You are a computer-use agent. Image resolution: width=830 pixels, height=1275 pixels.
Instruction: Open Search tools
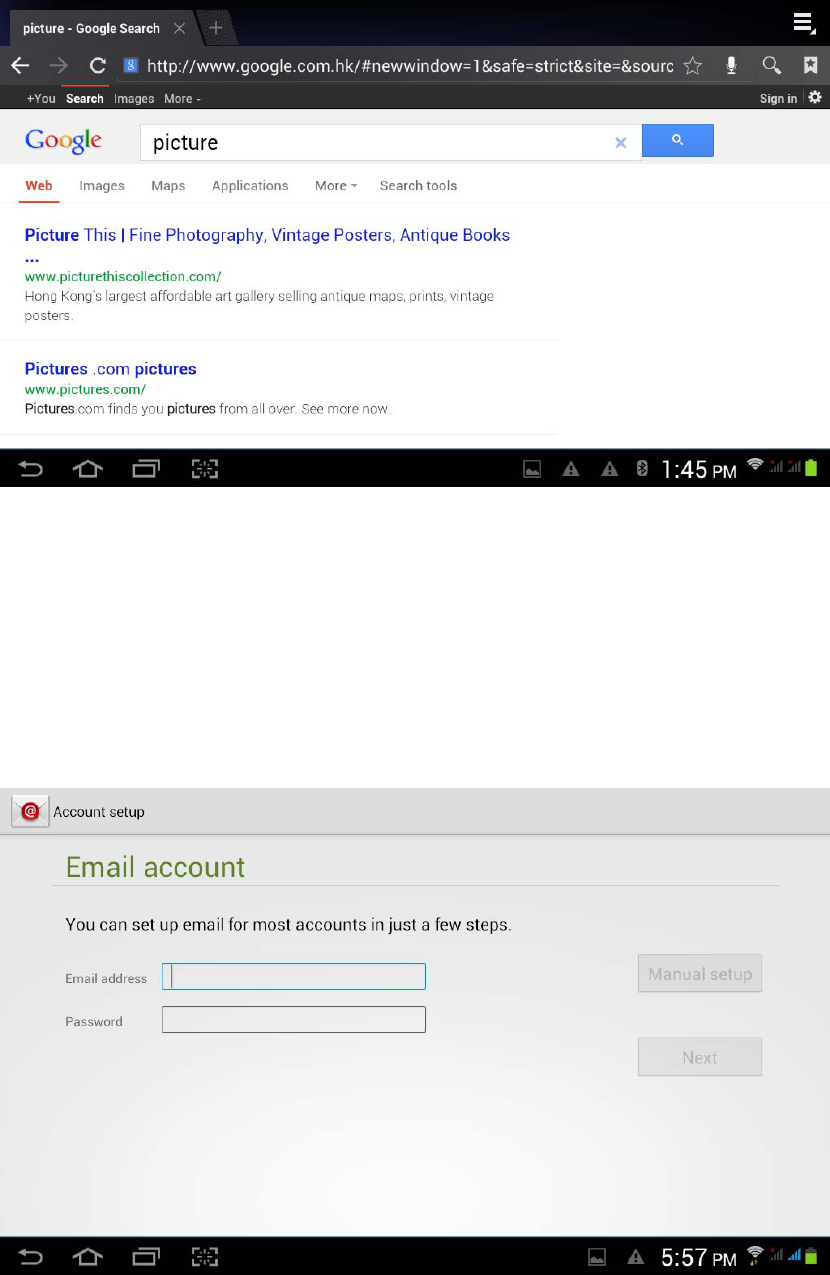tap(418, 185)
